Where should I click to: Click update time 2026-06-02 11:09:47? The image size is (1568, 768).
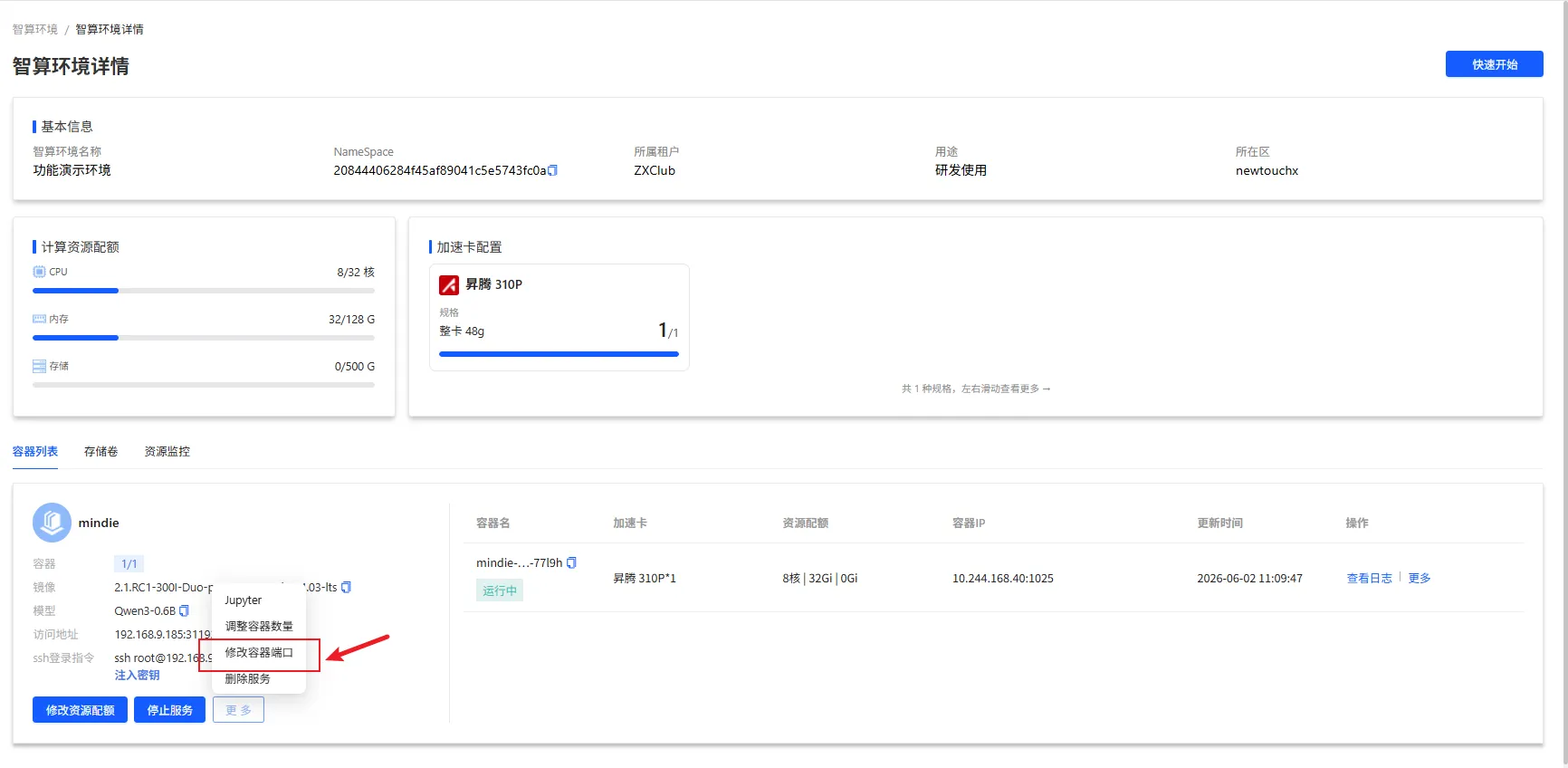coord(1249,578)
